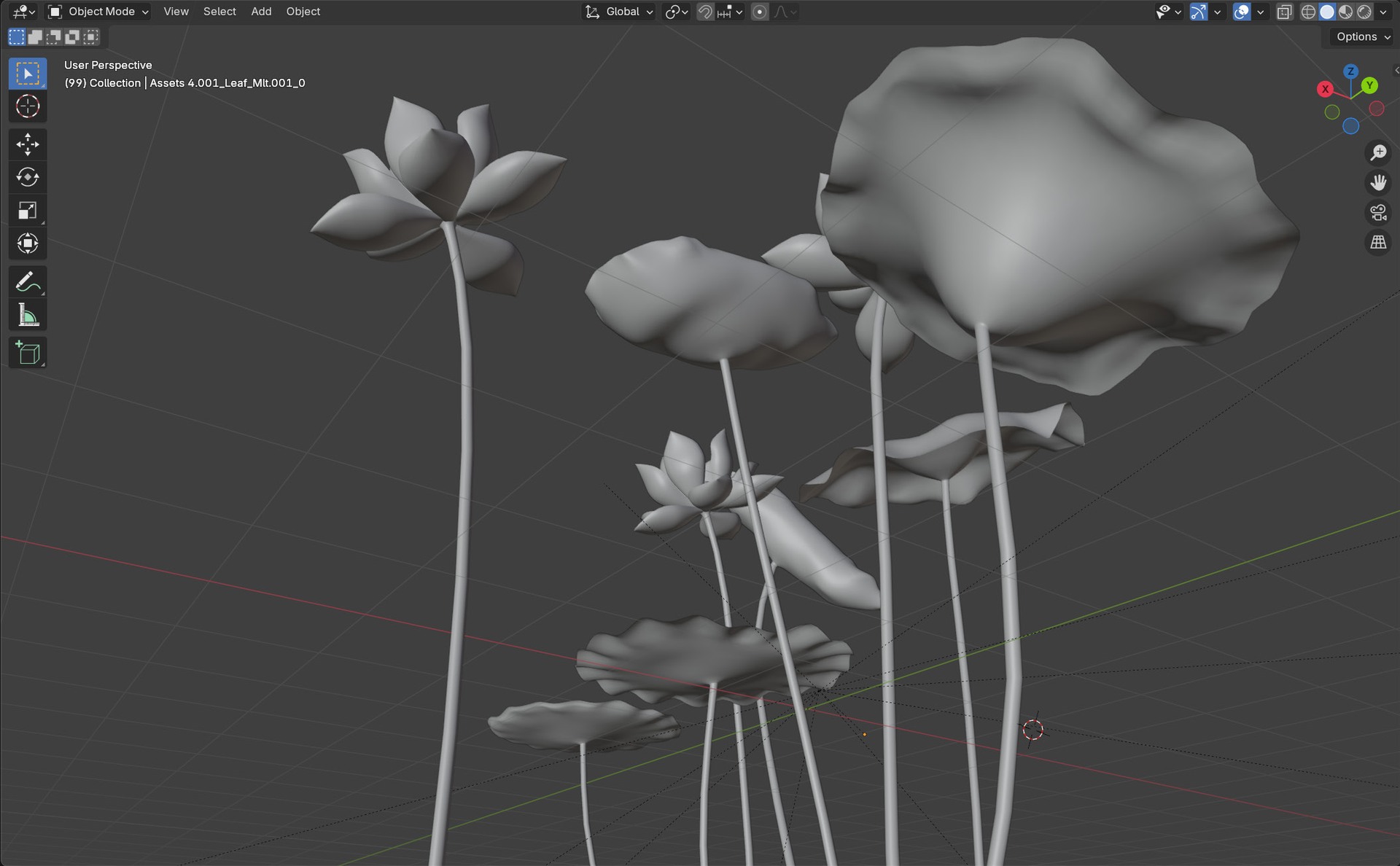Switch to the Scale tool
1400x866 pixels.
28,211
